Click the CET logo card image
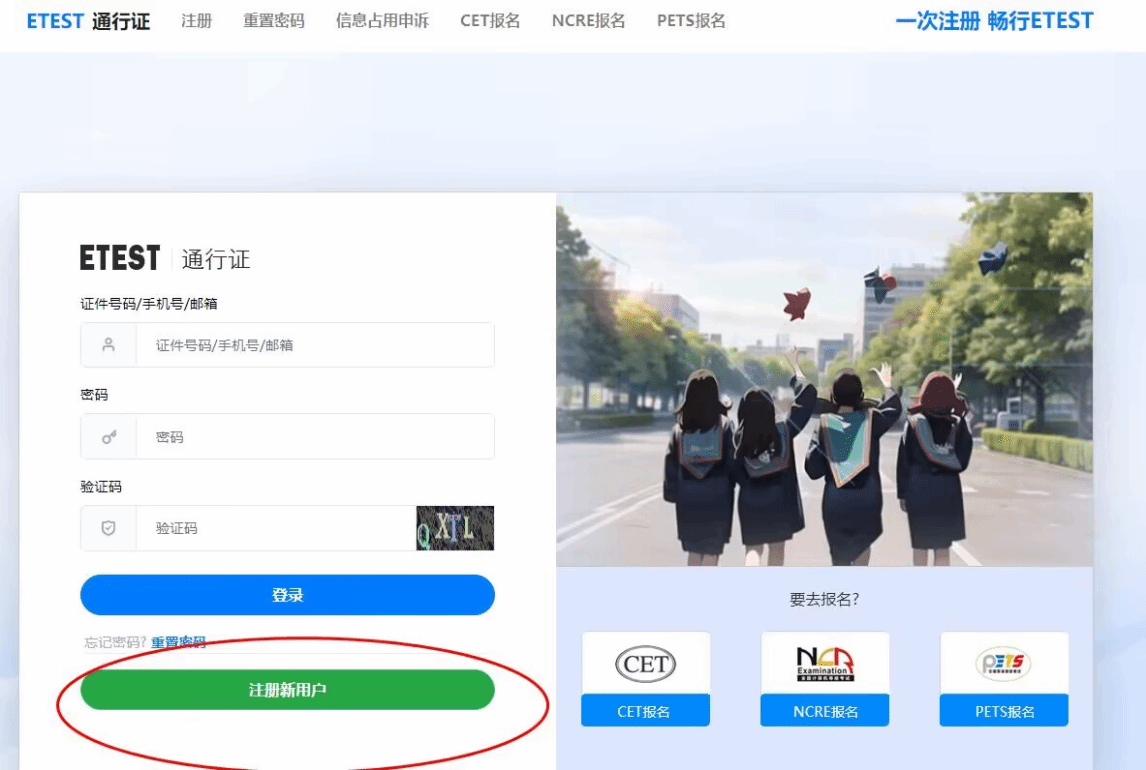Screen dimensions: 1146x770 [x=645, y=663]
